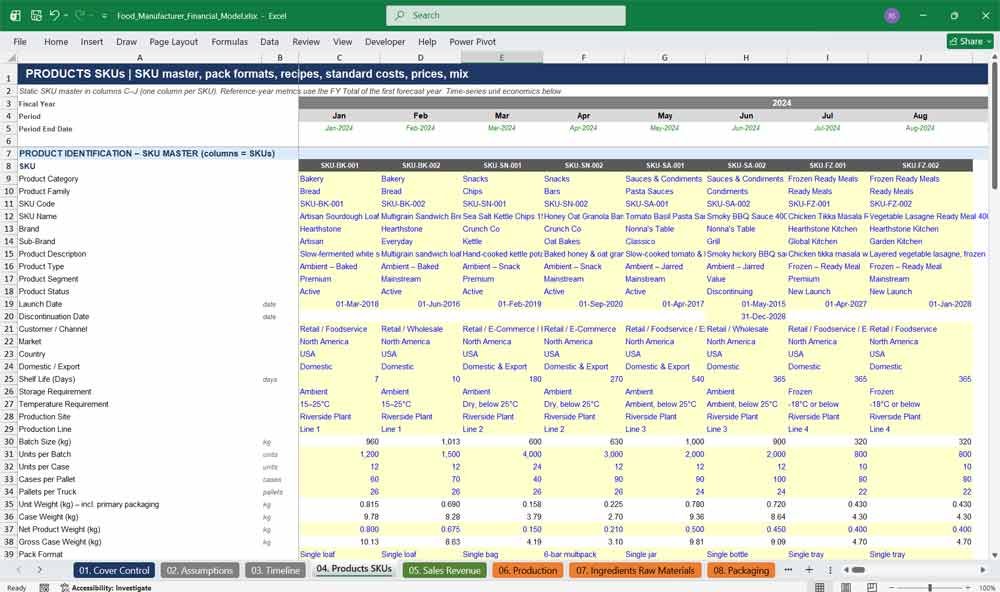Click the 100% zoom level indicator
The height and width of the screenshot is (592, 1000).
987,588
